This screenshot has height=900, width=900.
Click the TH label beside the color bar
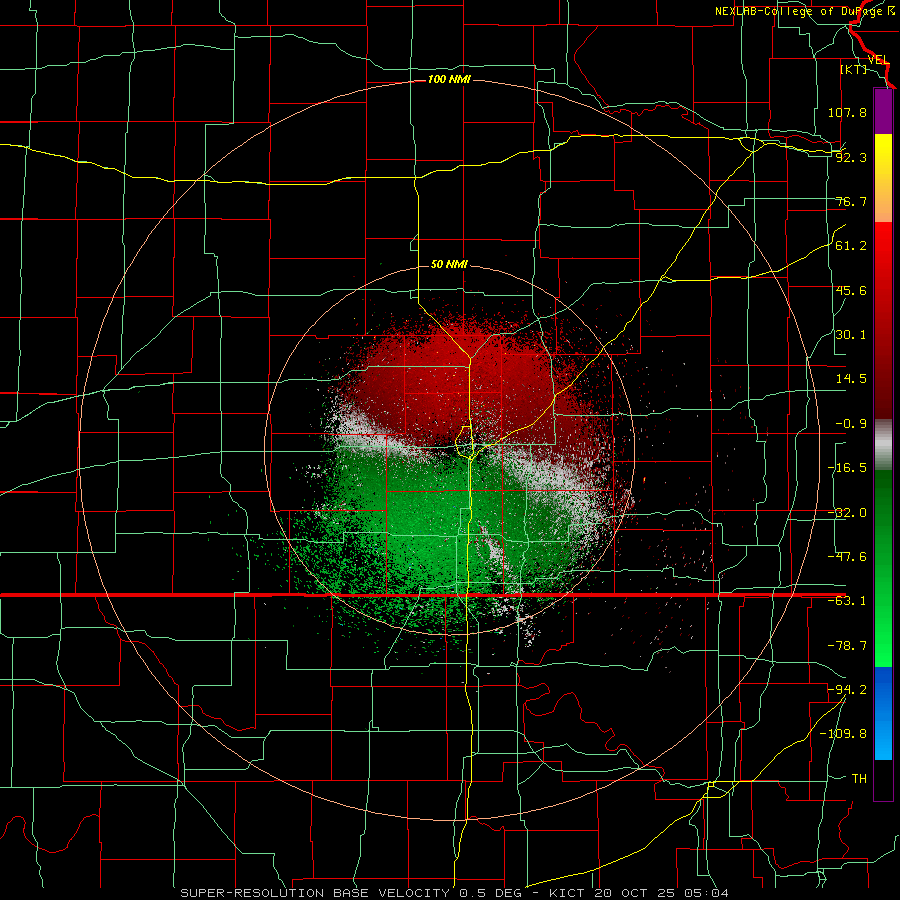859,779
